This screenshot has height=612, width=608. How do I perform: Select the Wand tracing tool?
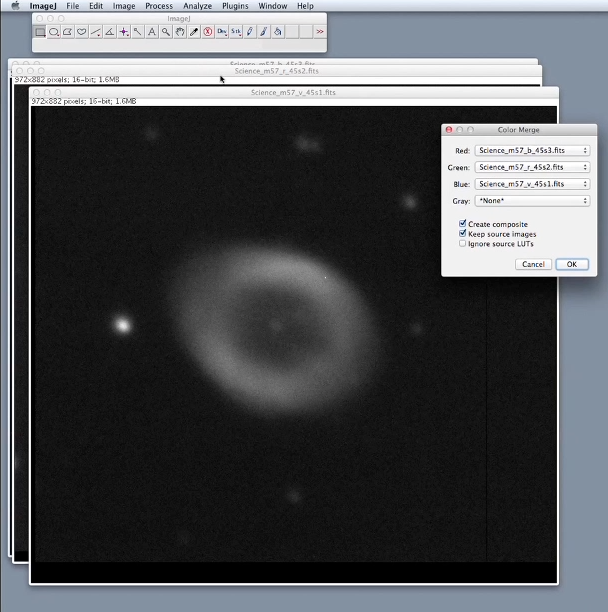[138, 32]
